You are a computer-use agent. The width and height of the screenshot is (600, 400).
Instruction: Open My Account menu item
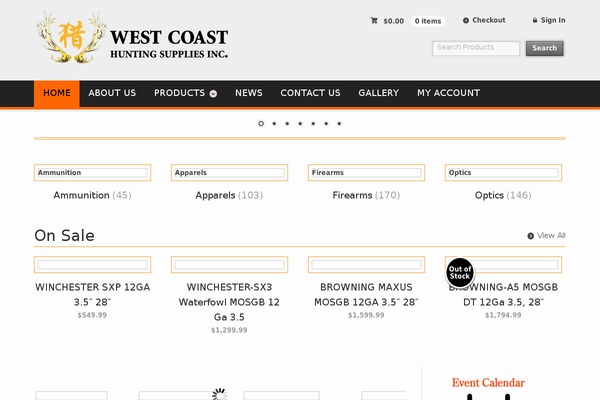pyautogui.click(x=448, y=93)
